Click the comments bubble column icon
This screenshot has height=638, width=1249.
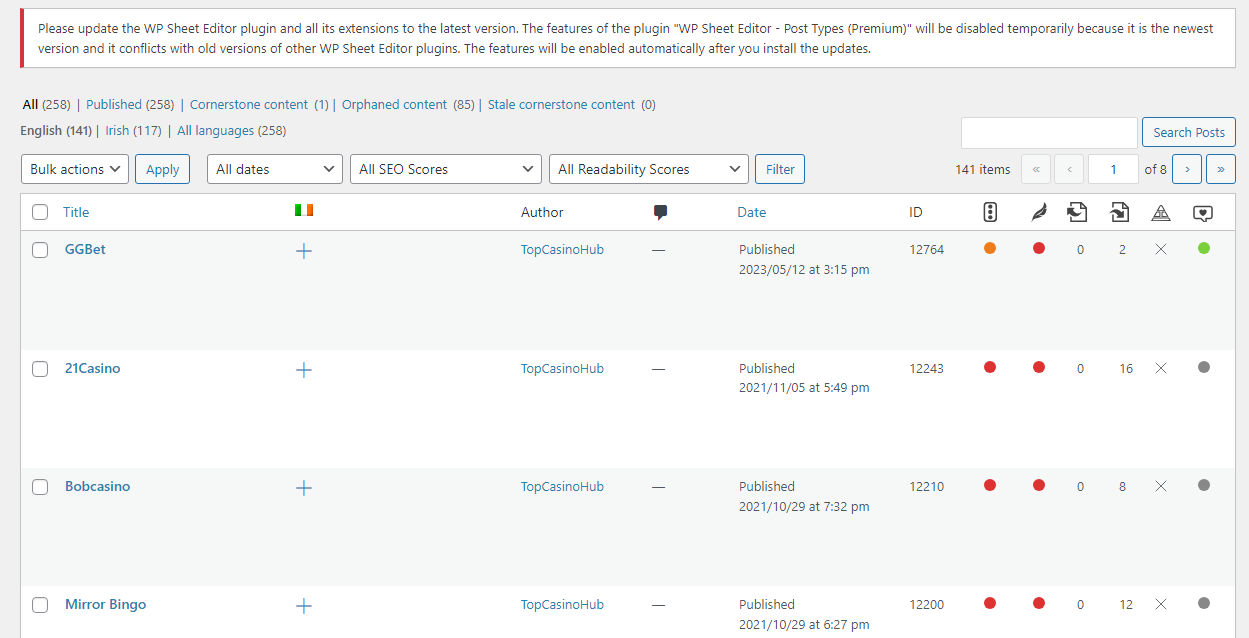(660, 212)
